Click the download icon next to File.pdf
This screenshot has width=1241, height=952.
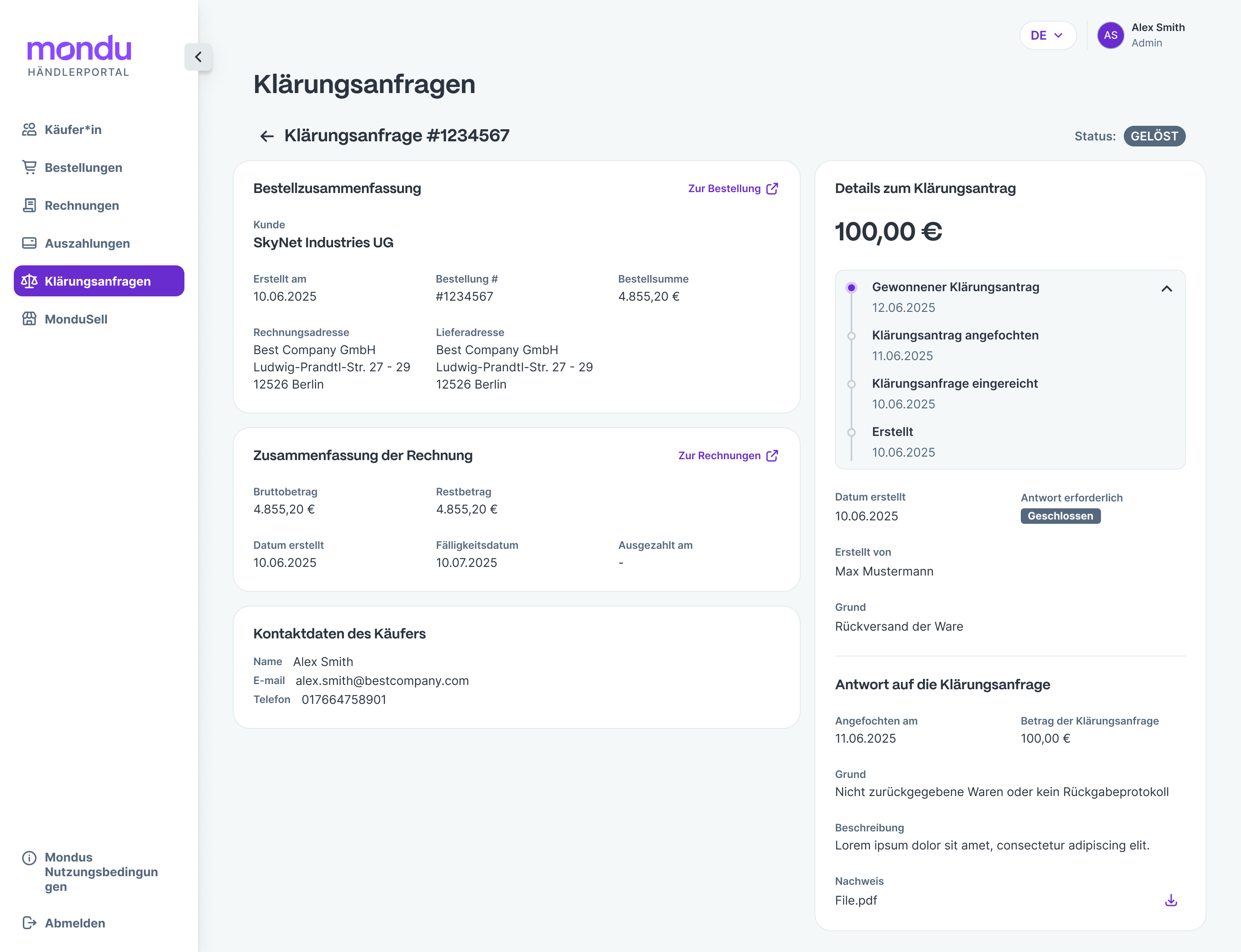click(1171, 900)
